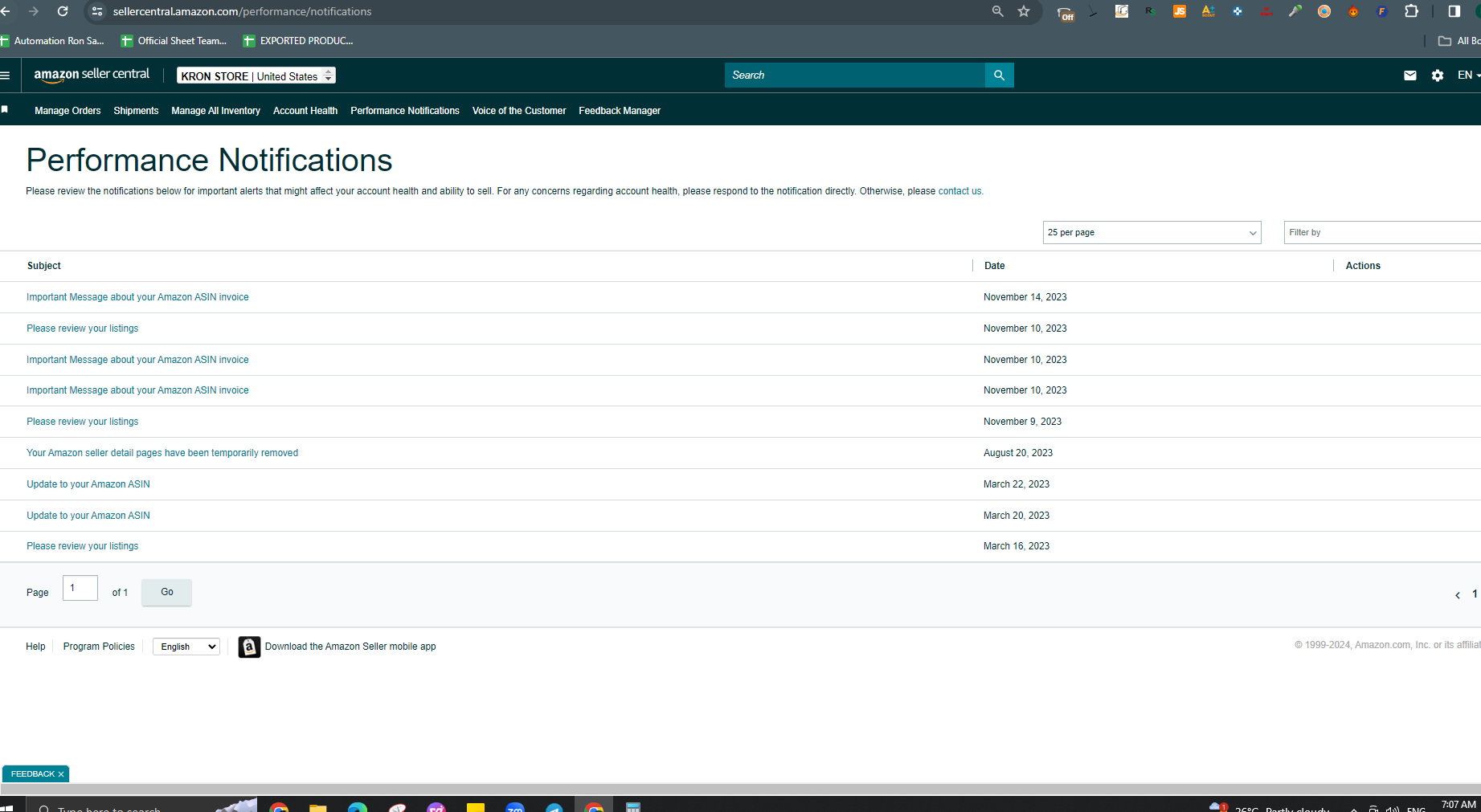
Task: Open the All Bookmarks folder
Action: pos(1458,41)
